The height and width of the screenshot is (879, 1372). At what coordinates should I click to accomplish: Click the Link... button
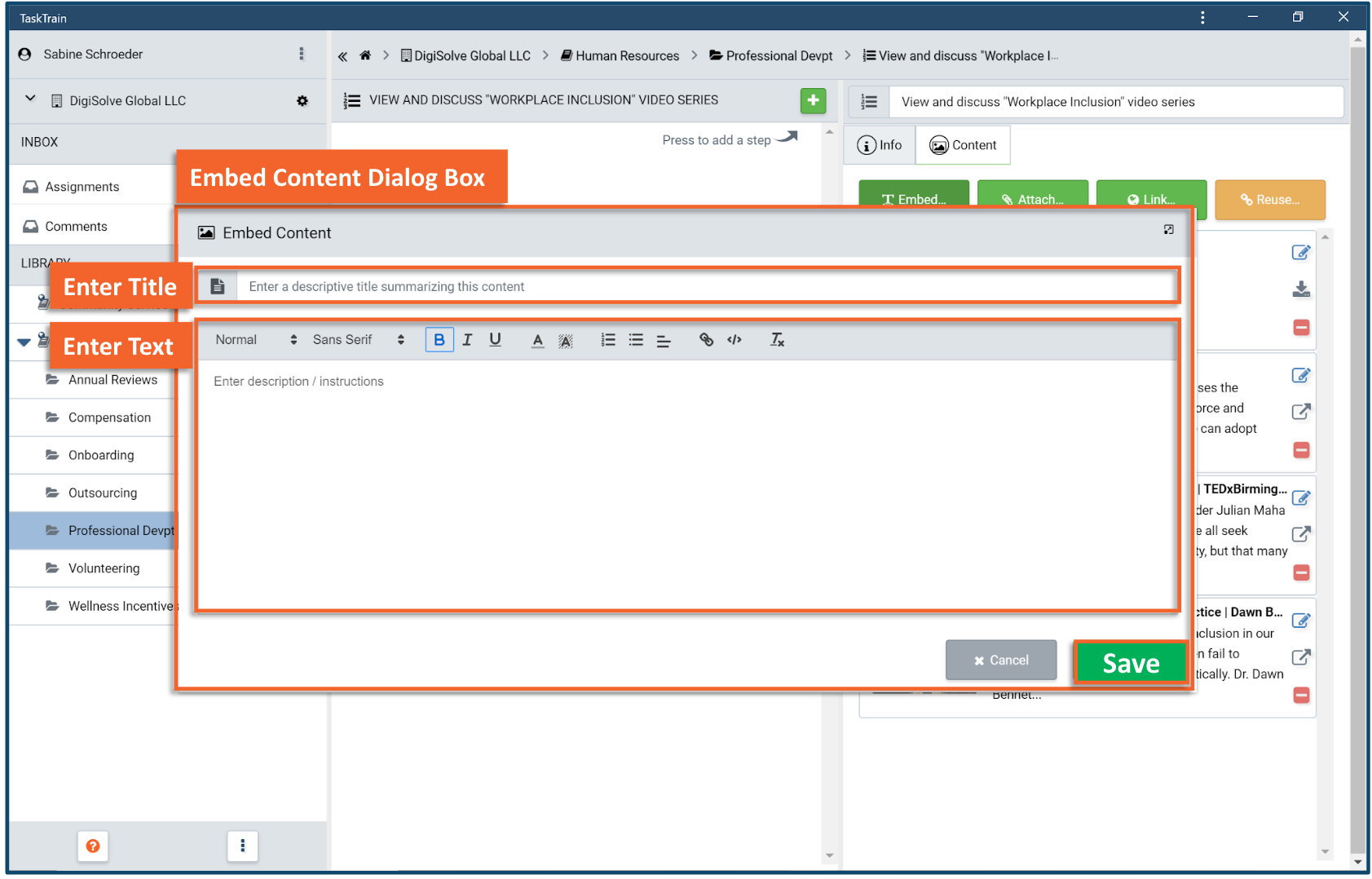point(1151,194)
